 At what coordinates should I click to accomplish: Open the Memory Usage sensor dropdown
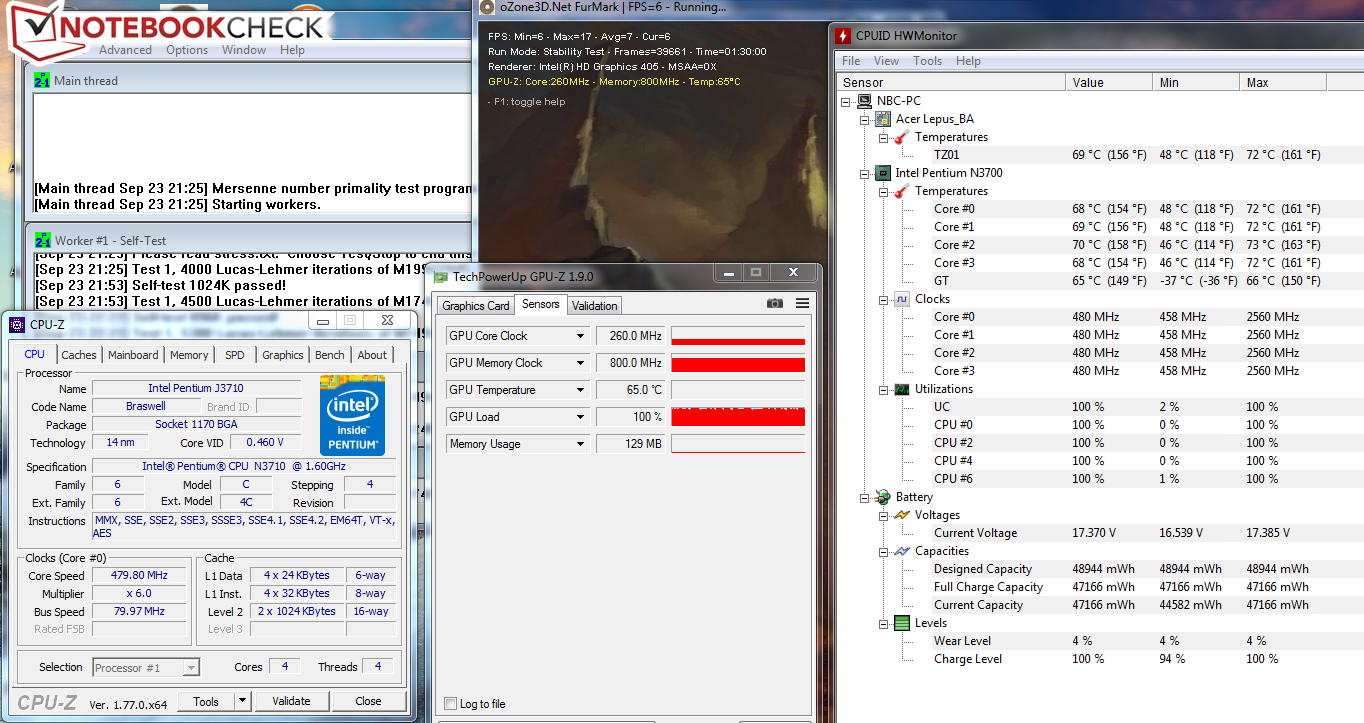click(580, 444)
